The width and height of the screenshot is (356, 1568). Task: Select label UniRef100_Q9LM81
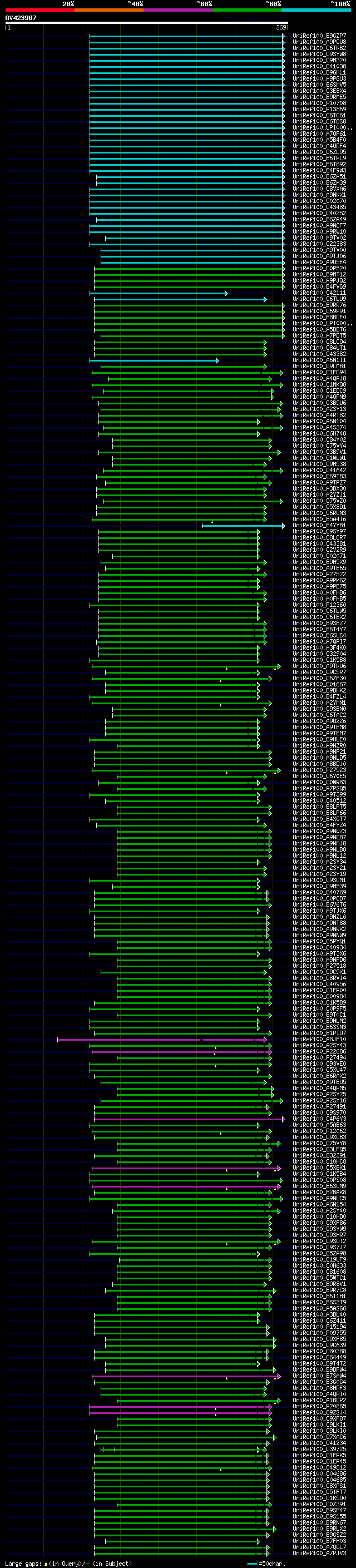tap(319, 367)
